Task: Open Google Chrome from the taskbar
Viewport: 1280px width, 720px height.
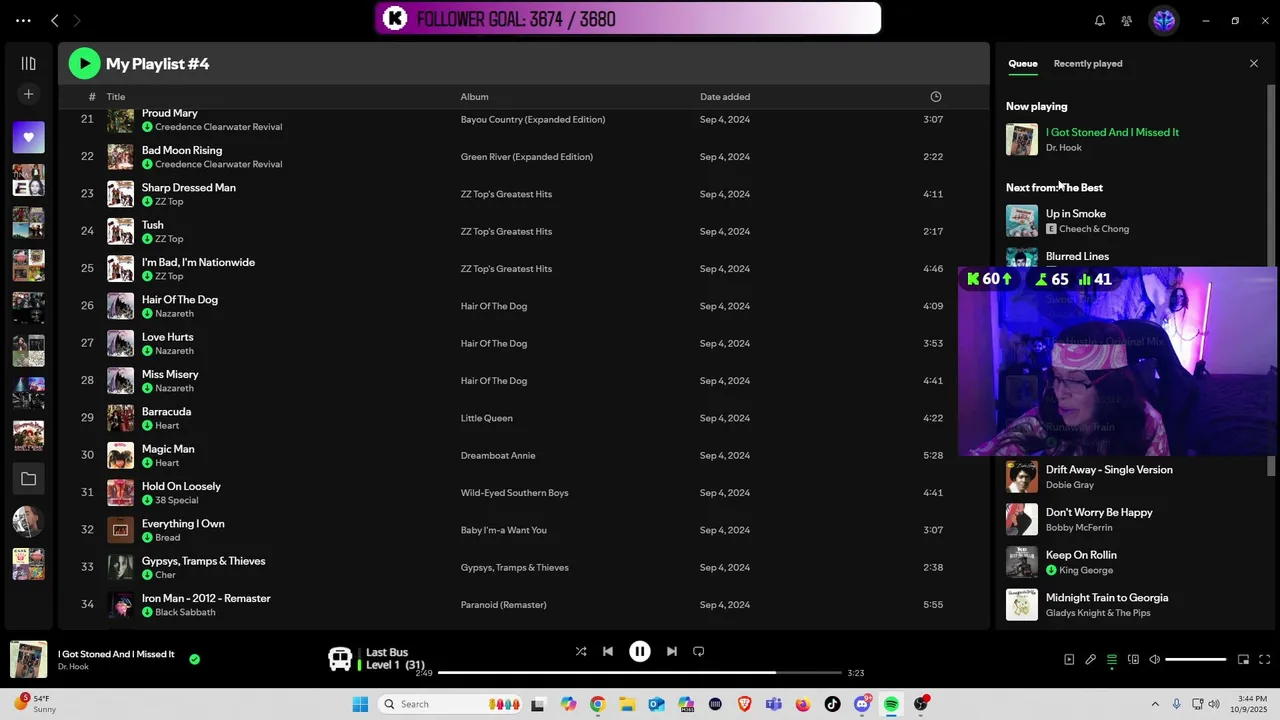Action: click(597, 704)
